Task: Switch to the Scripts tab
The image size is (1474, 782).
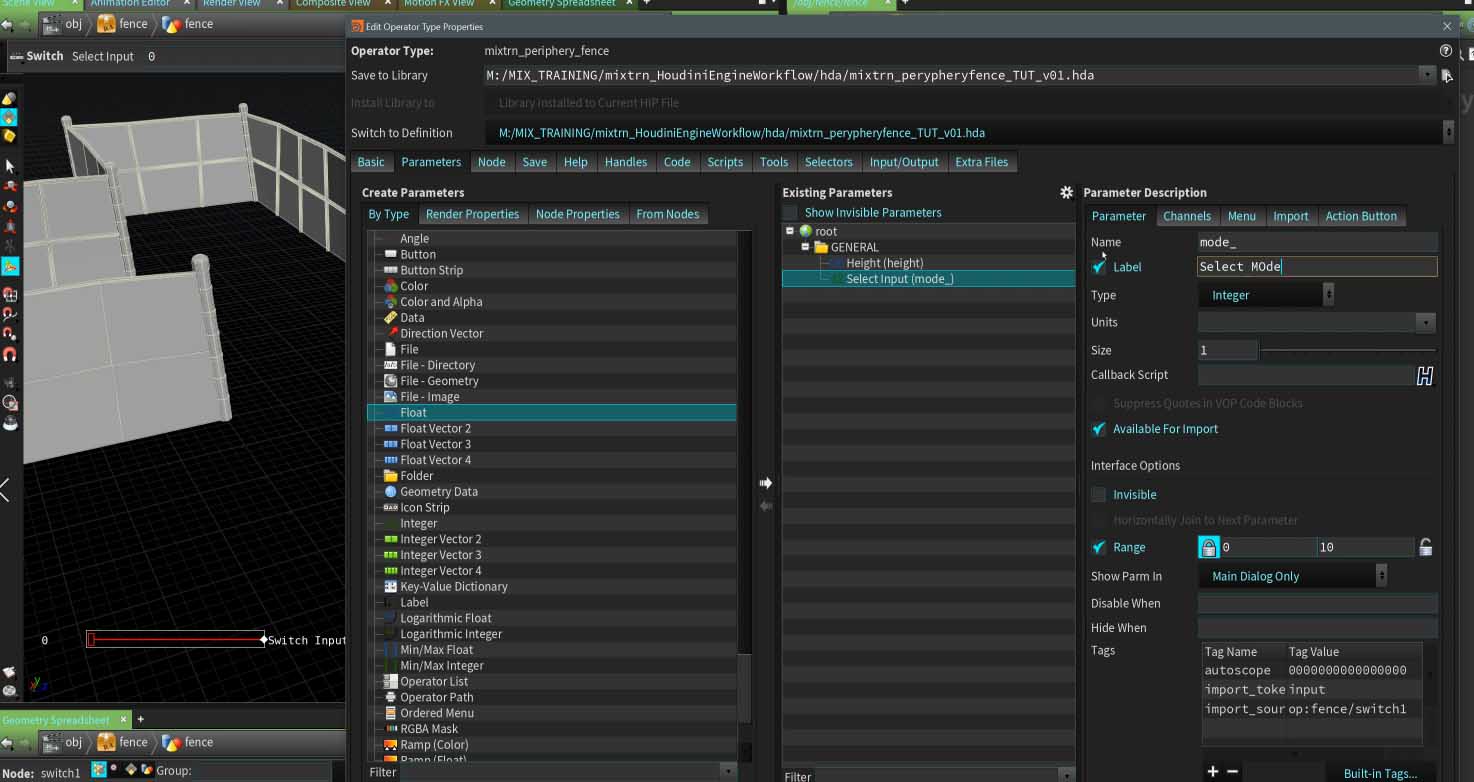Action: 724,162
